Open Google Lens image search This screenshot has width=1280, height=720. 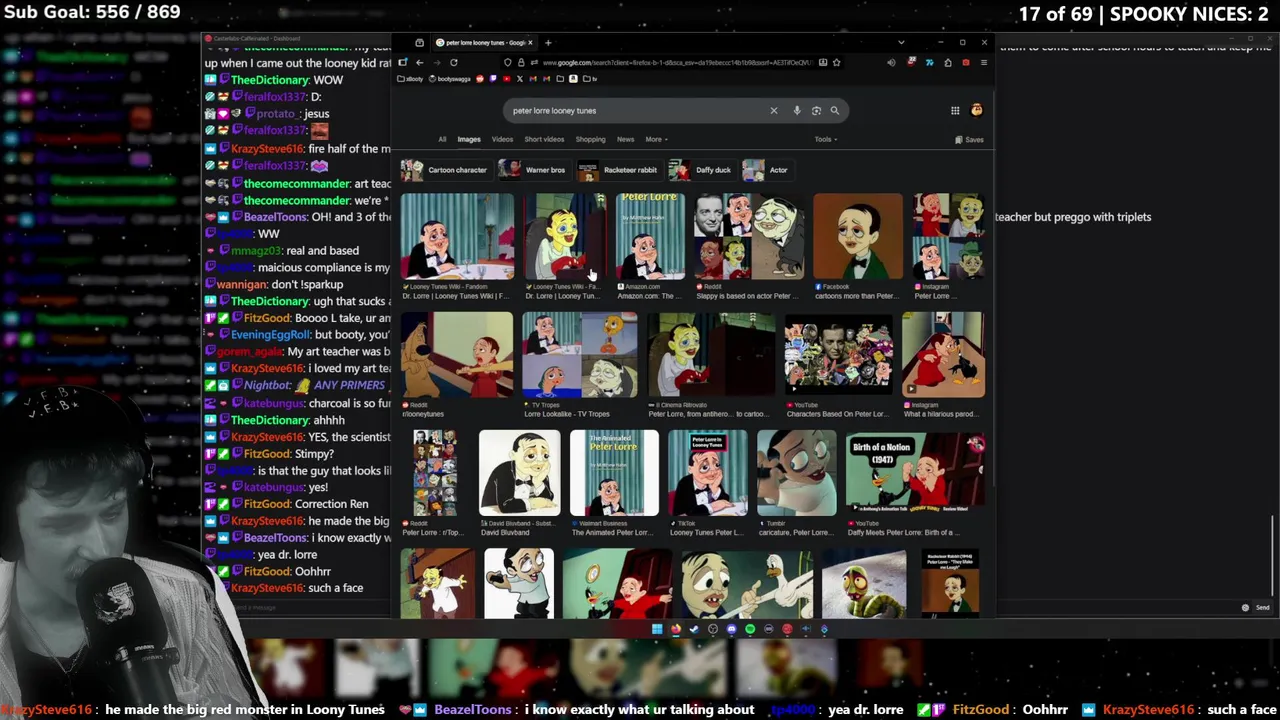click(816, 111)
